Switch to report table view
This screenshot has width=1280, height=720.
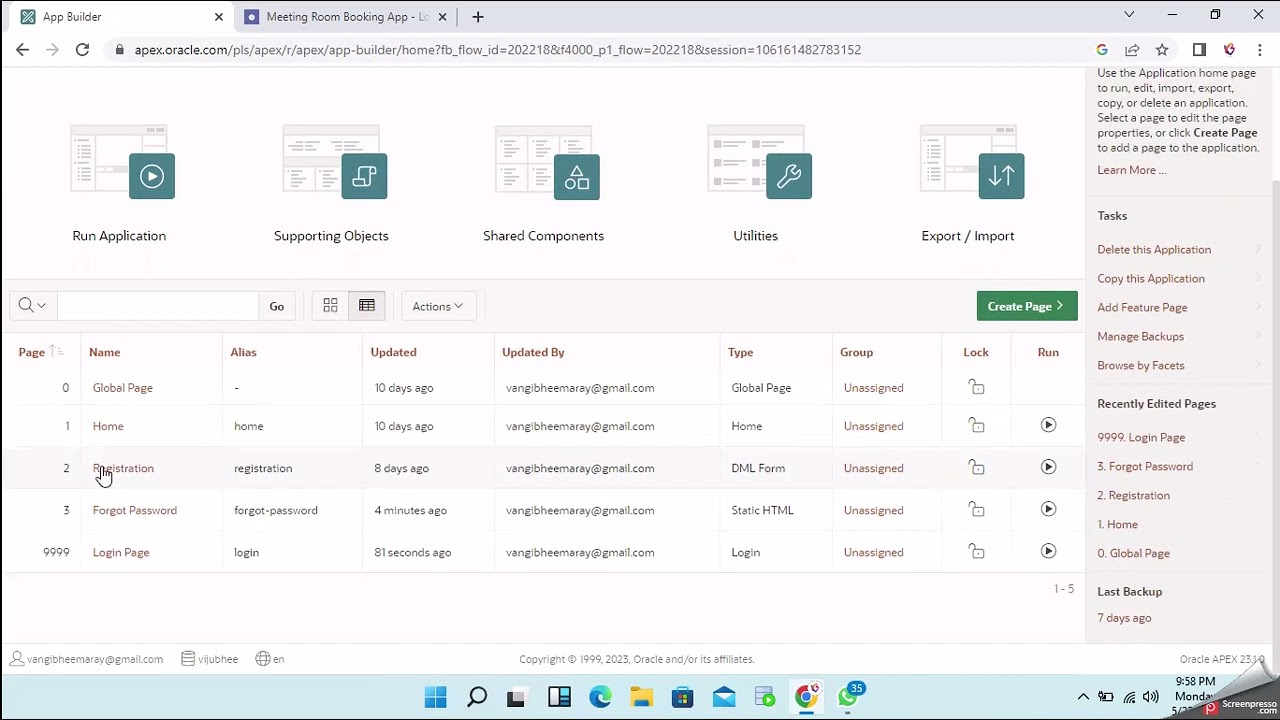(367, 306)
